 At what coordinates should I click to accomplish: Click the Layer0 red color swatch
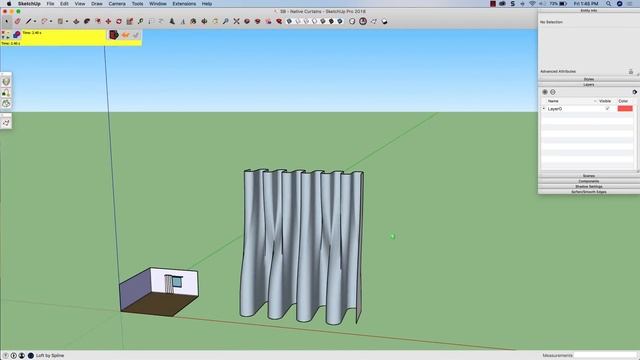coord(625,109)
